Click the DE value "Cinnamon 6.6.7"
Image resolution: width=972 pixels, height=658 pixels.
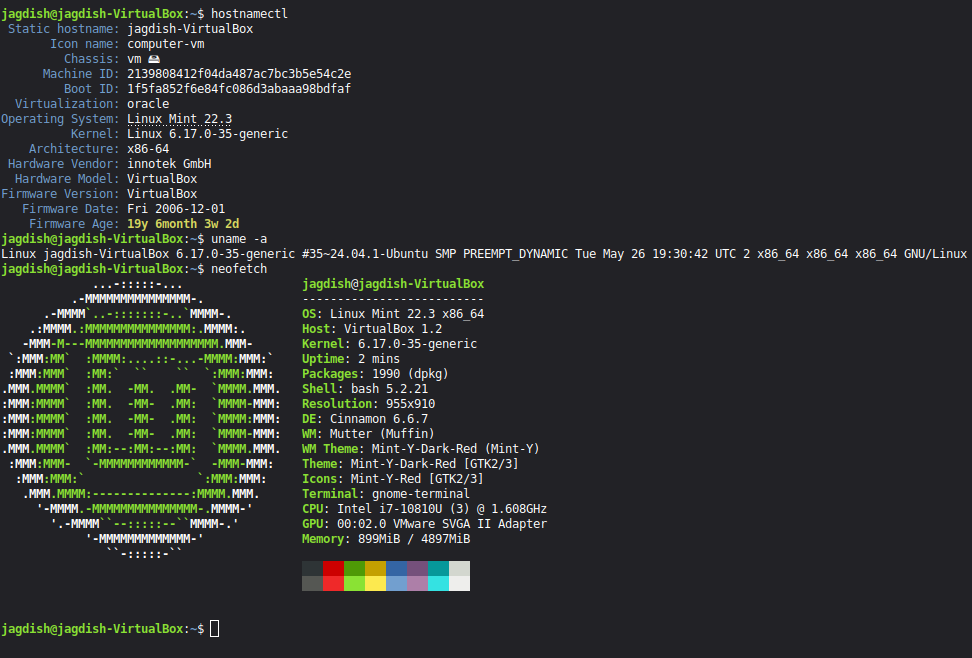pyautogui.click(x=379, y=419)
